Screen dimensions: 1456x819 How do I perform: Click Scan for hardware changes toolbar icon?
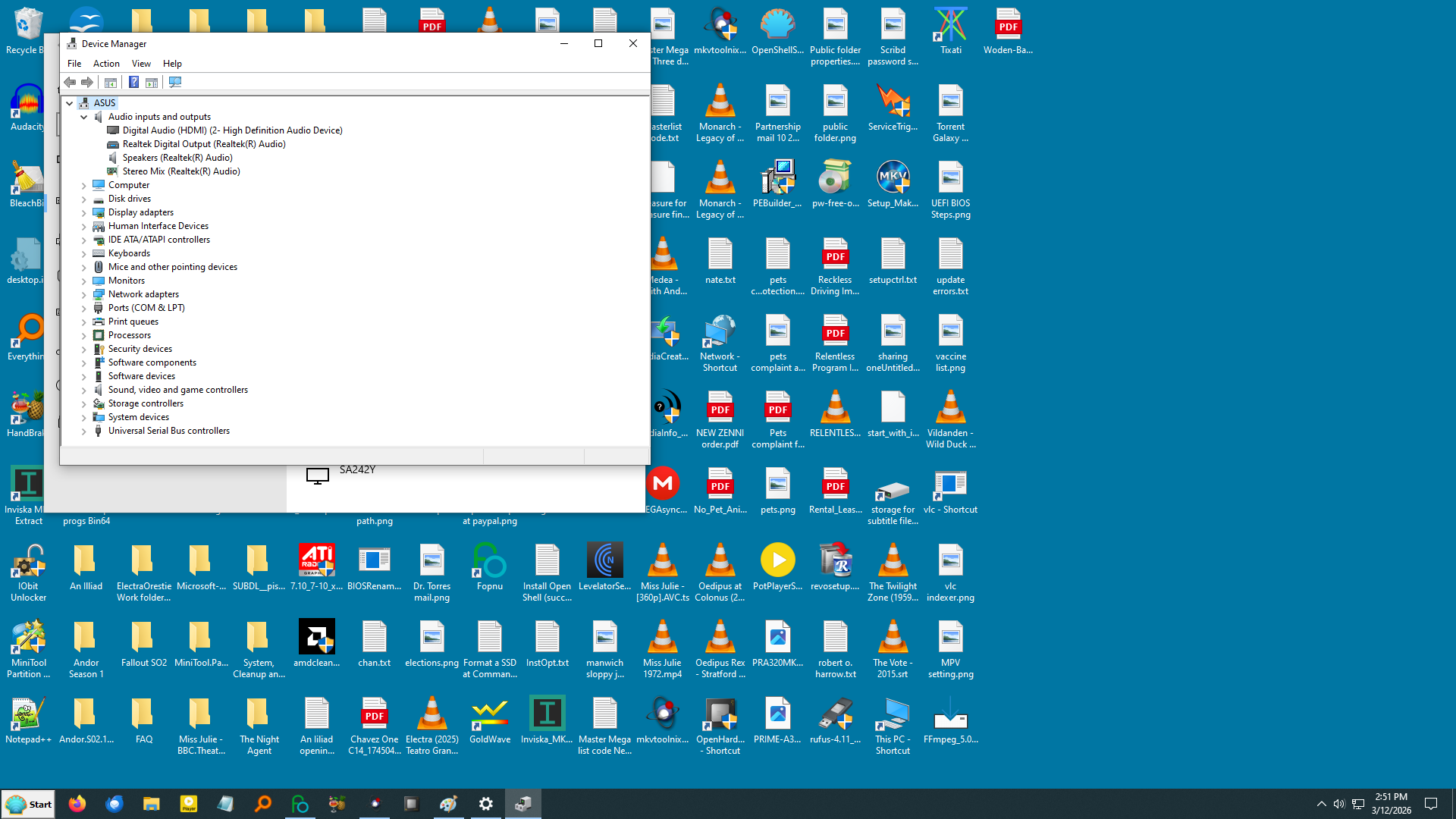pos(175,82)
